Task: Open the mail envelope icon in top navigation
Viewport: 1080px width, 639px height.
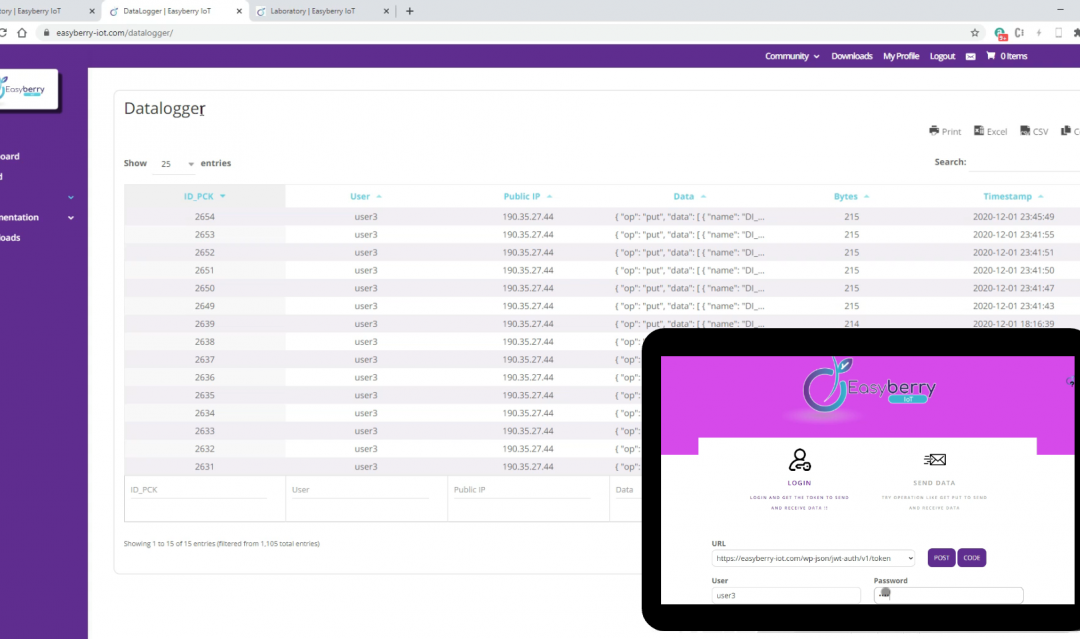Action: (x=970, y=56)
